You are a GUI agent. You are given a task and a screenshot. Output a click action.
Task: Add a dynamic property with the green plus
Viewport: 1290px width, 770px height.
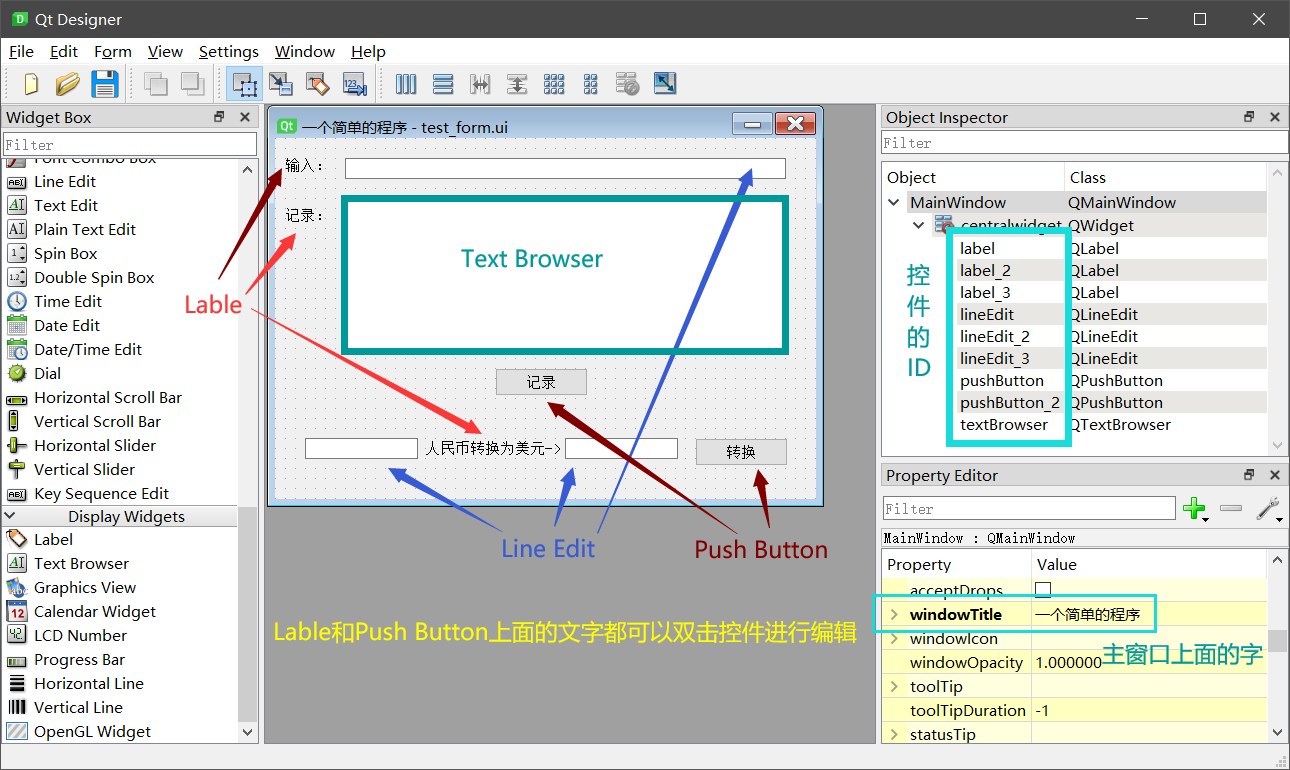[x=1196, y=508]
